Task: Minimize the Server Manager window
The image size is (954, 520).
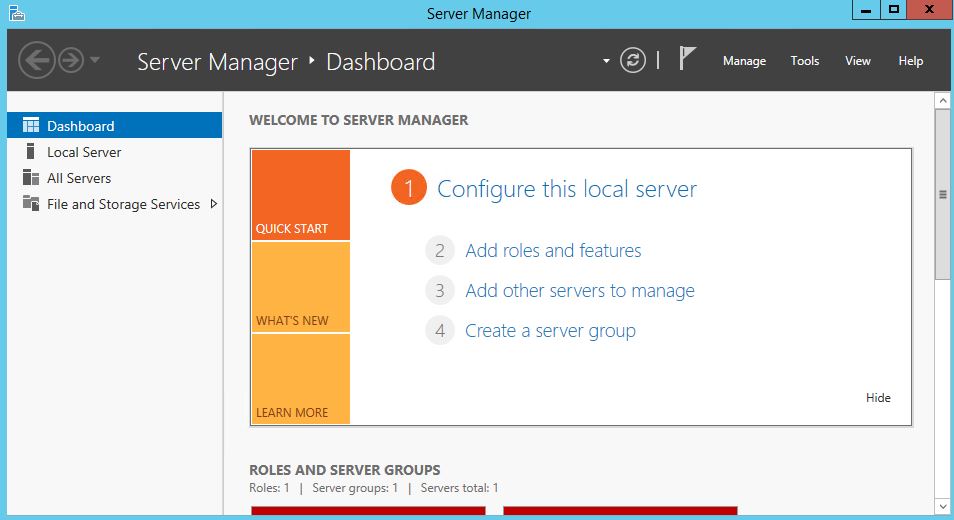Action: click(x=866, y=10)
